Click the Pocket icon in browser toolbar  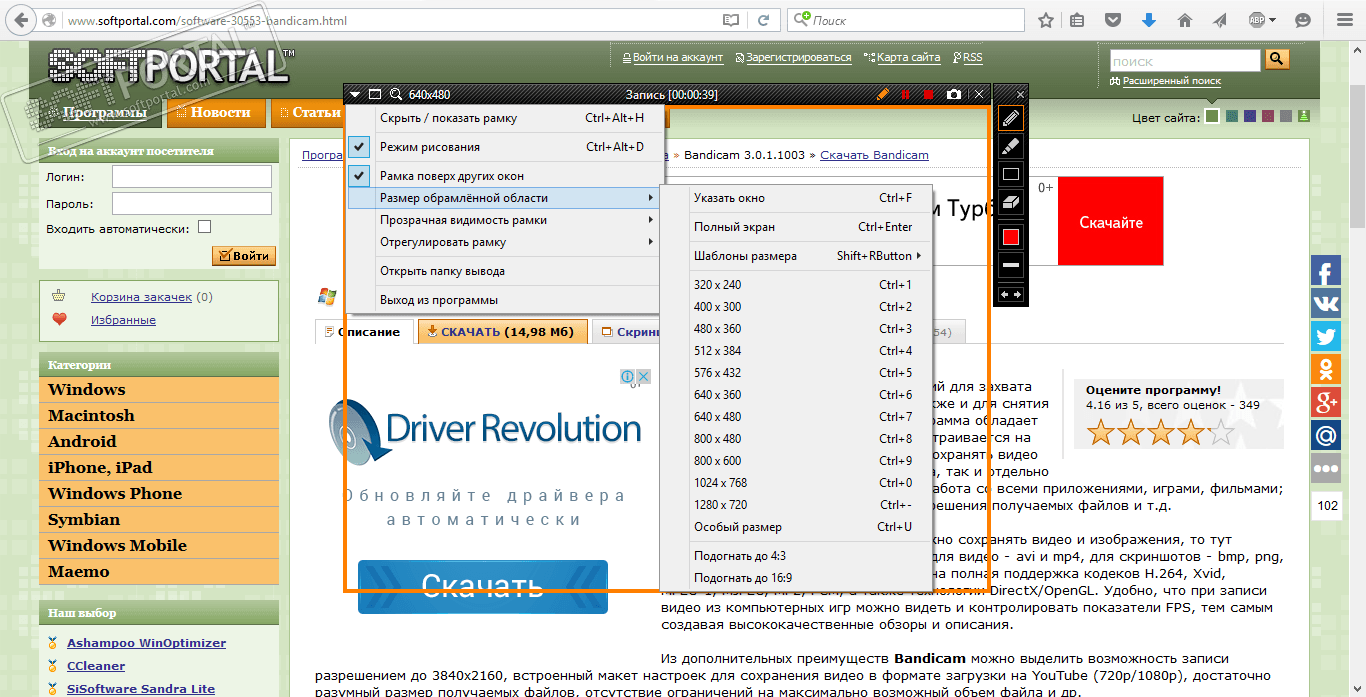click(x=1113, y=20)
